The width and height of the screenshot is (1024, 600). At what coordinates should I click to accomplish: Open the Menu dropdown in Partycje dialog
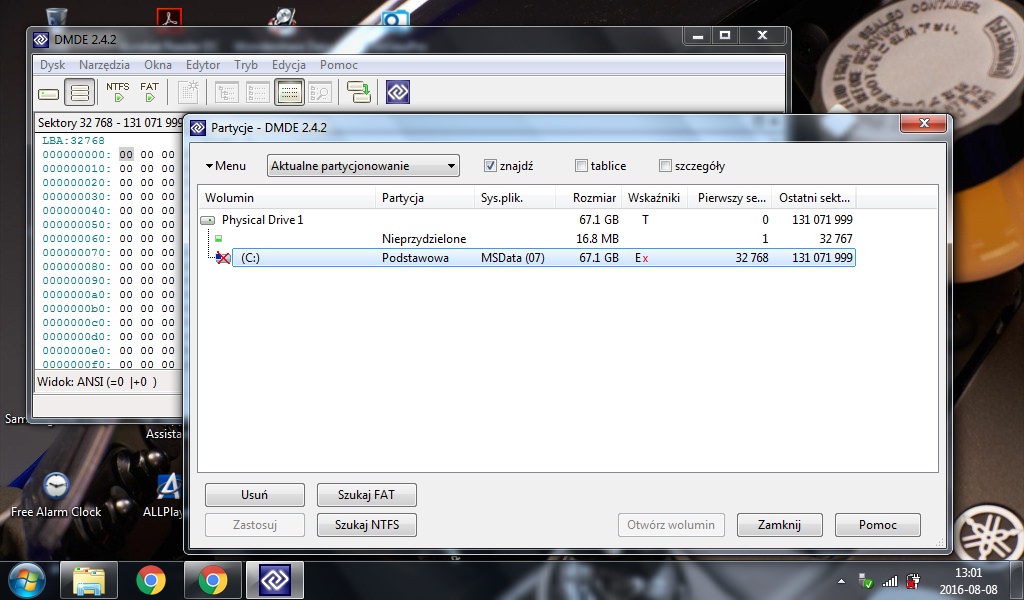click(226, 166)
